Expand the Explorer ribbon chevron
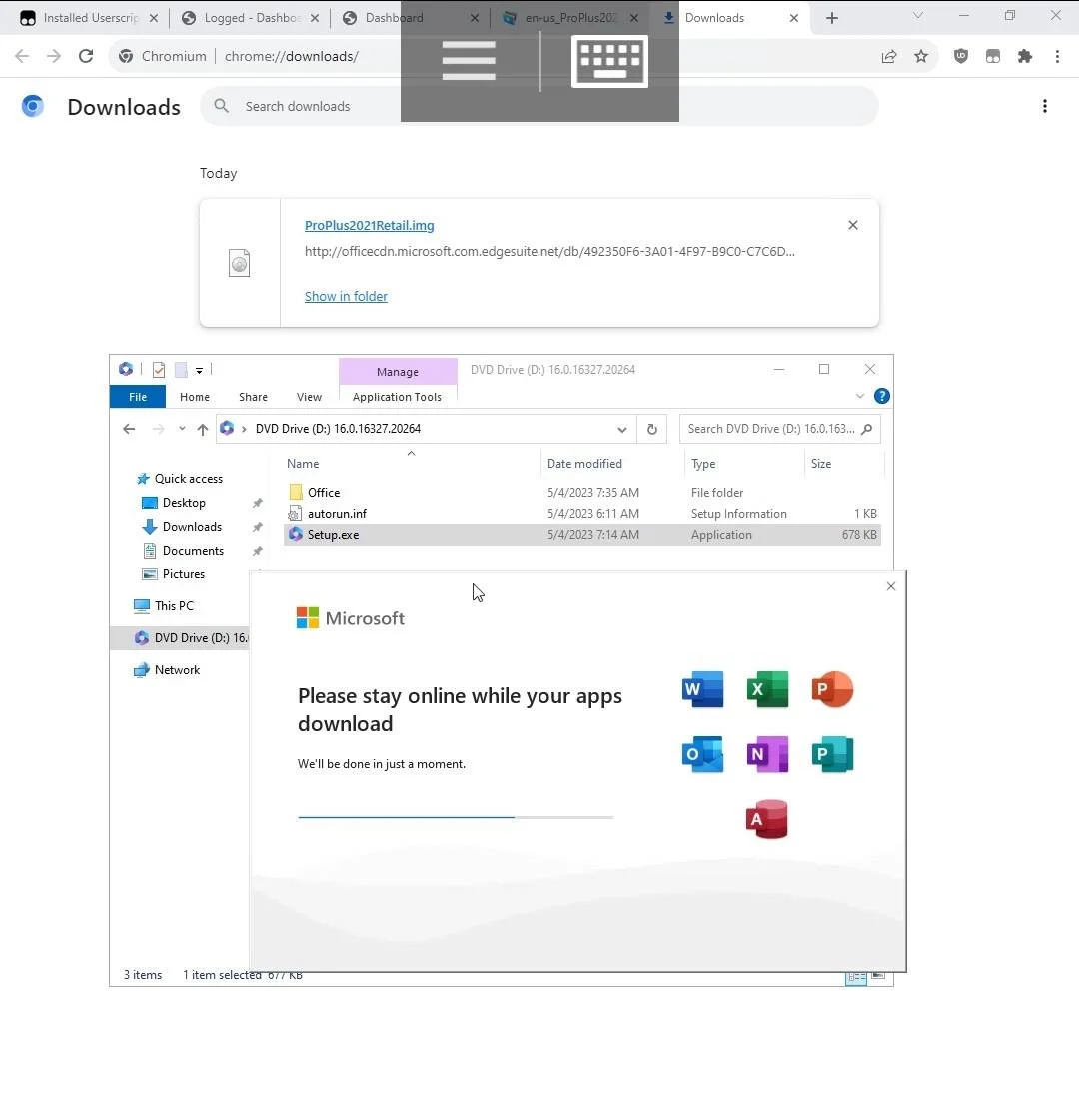 tap(860, 396)
